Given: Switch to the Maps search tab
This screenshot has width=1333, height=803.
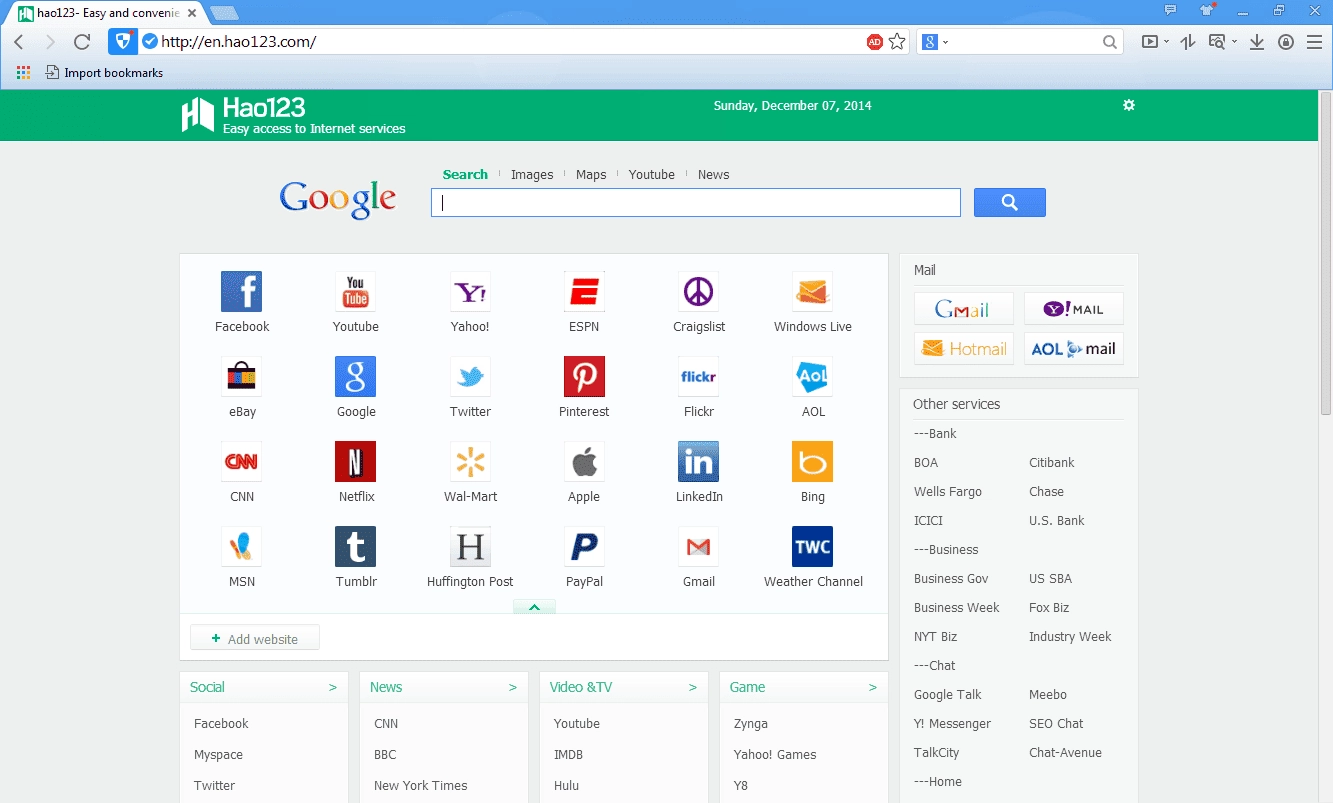Looking at the screenshot, I should click(591, 174).
